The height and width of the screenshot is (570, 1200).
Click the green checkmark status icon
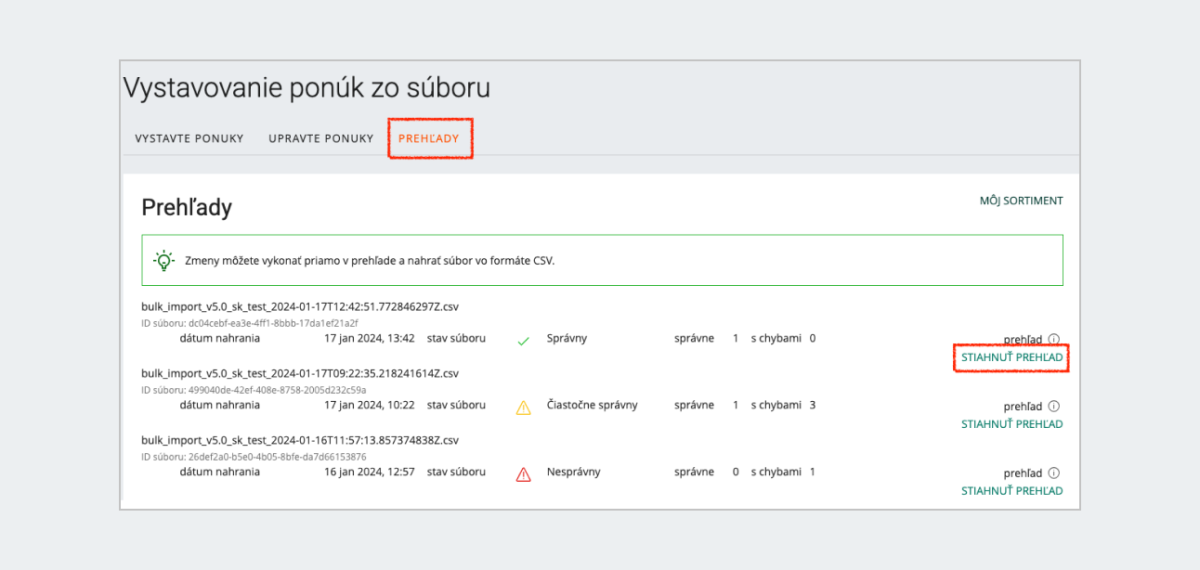tap(523, 339)
